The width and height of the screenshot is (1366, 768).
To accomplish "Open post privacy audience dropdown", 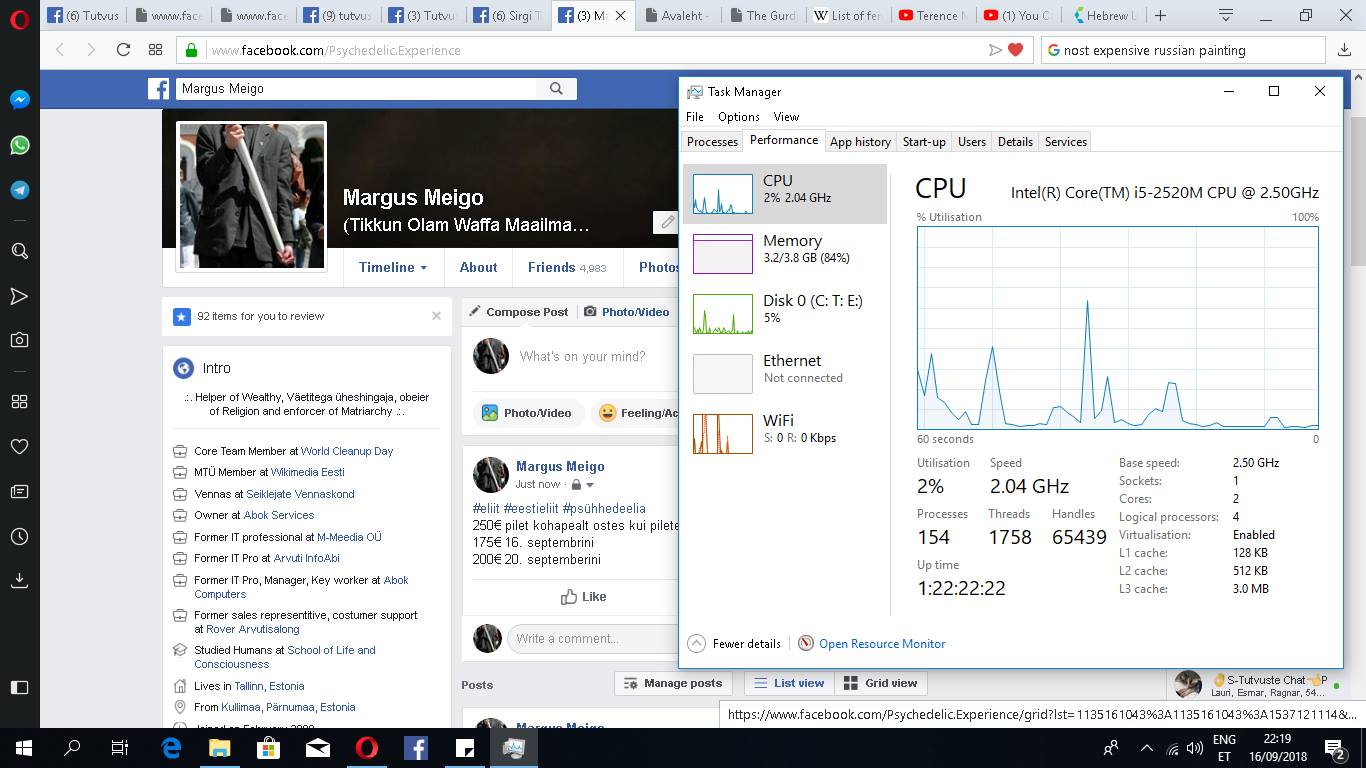I will [x=582, y=485].
